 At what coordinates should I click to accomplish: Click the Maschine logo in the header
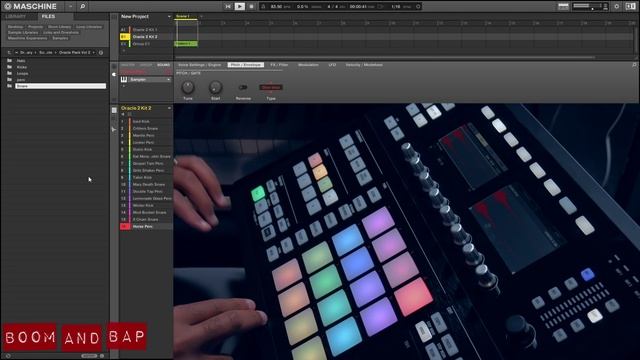coord(30,6)
